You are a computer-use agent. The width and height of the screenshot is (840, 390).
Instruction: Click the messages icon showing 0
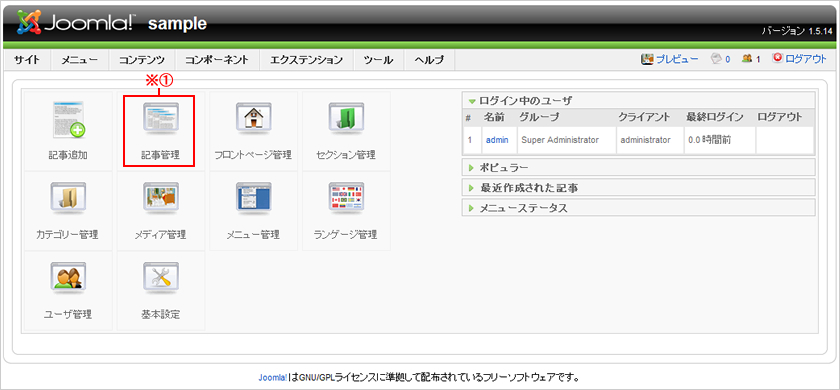coord(721,59)
